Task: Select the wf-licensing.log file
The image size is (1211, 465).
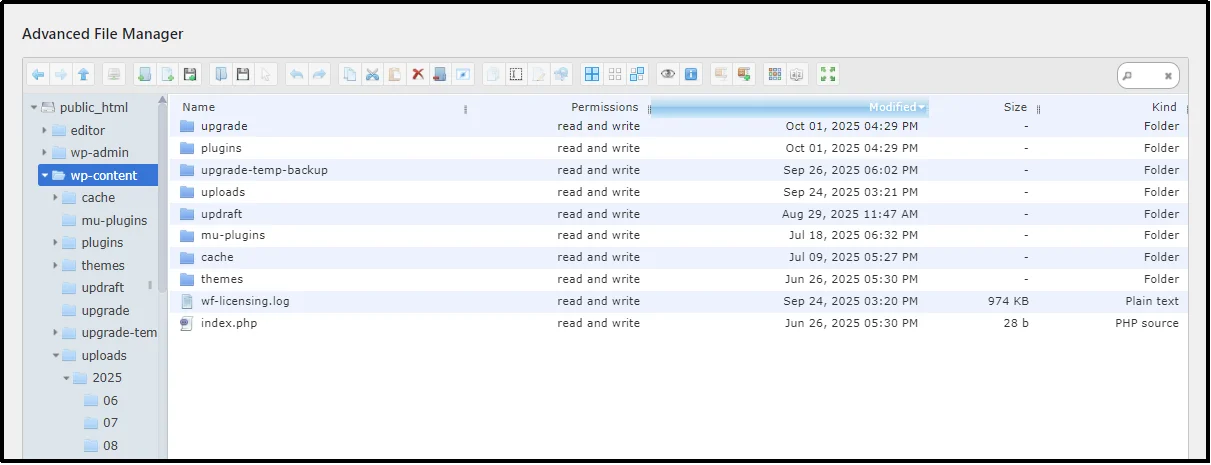Action: point(679,301)
